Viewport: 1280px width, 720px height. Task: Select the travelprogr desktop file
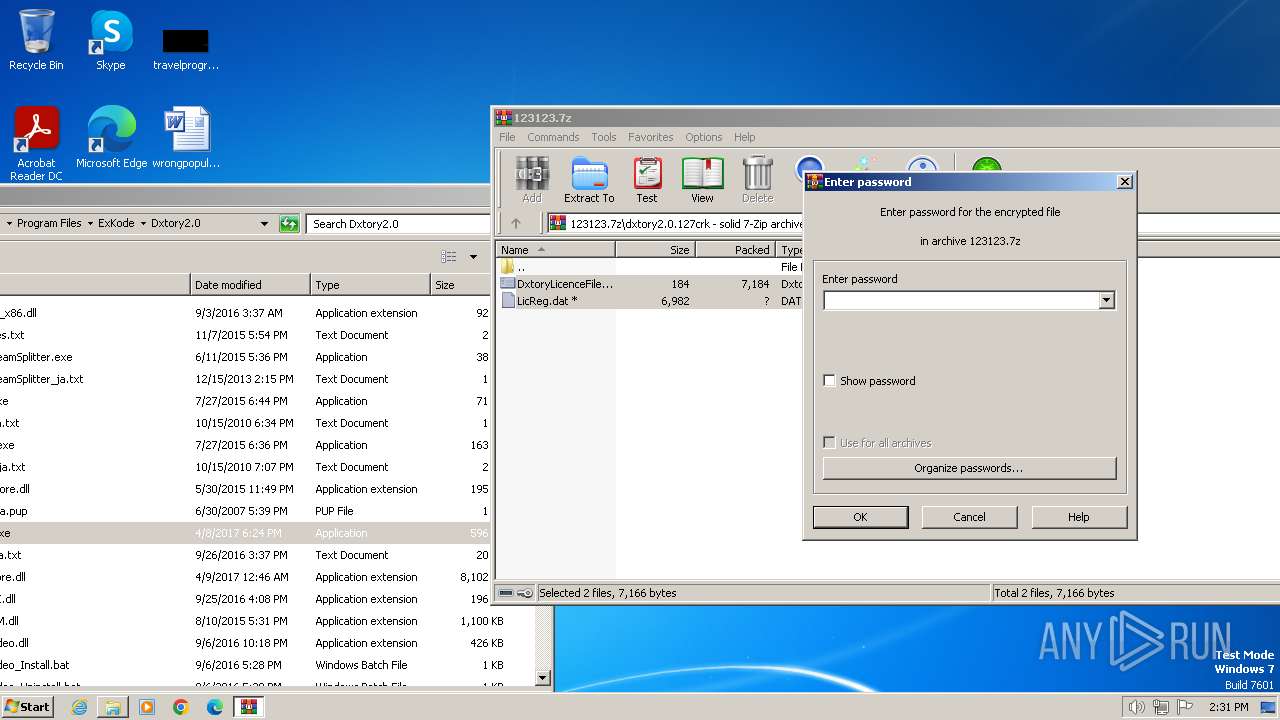pyautogui.click(x=186, y=48)
